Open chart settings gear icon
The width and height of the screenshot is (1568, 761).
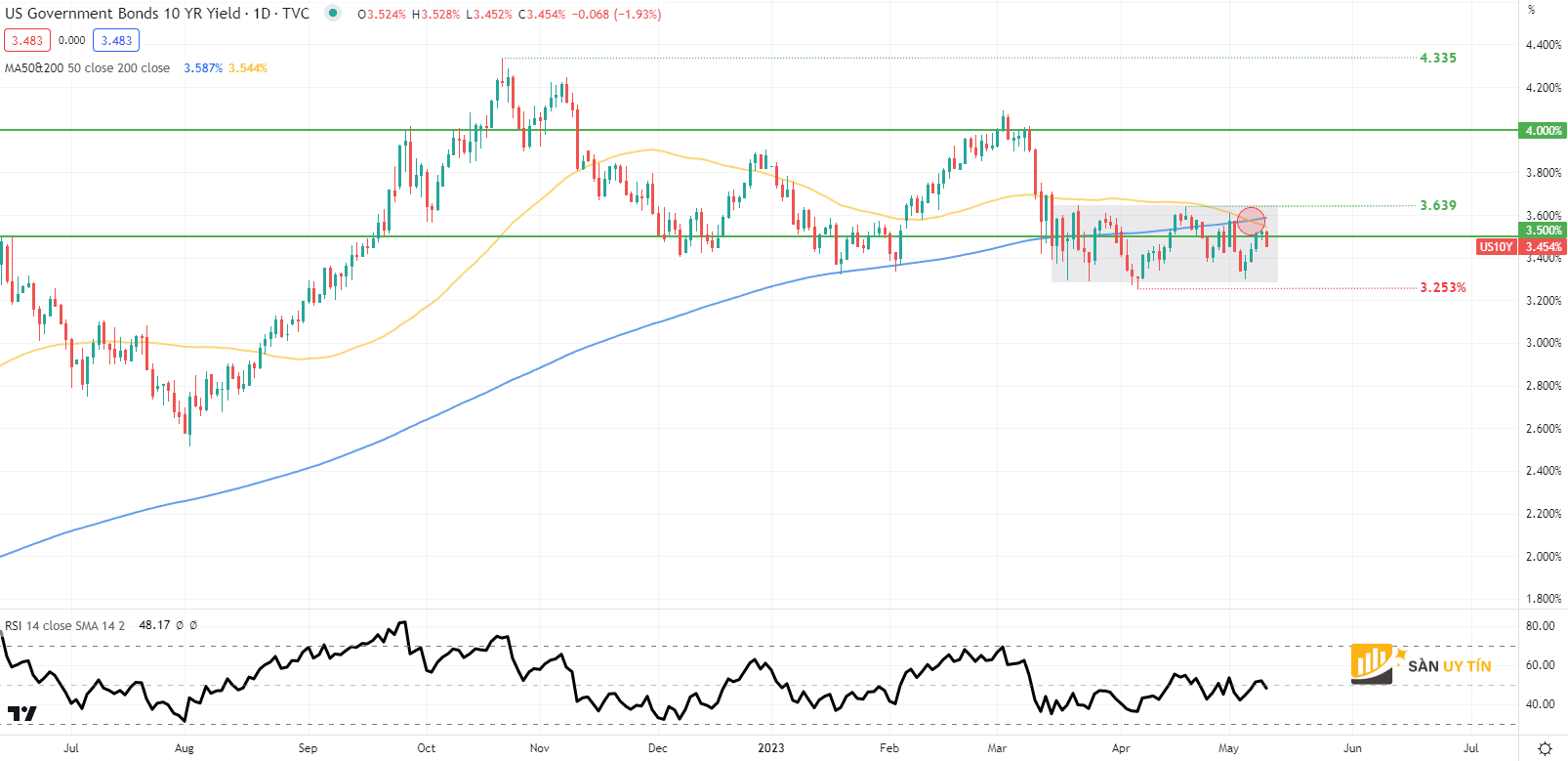pos(1545,748)
